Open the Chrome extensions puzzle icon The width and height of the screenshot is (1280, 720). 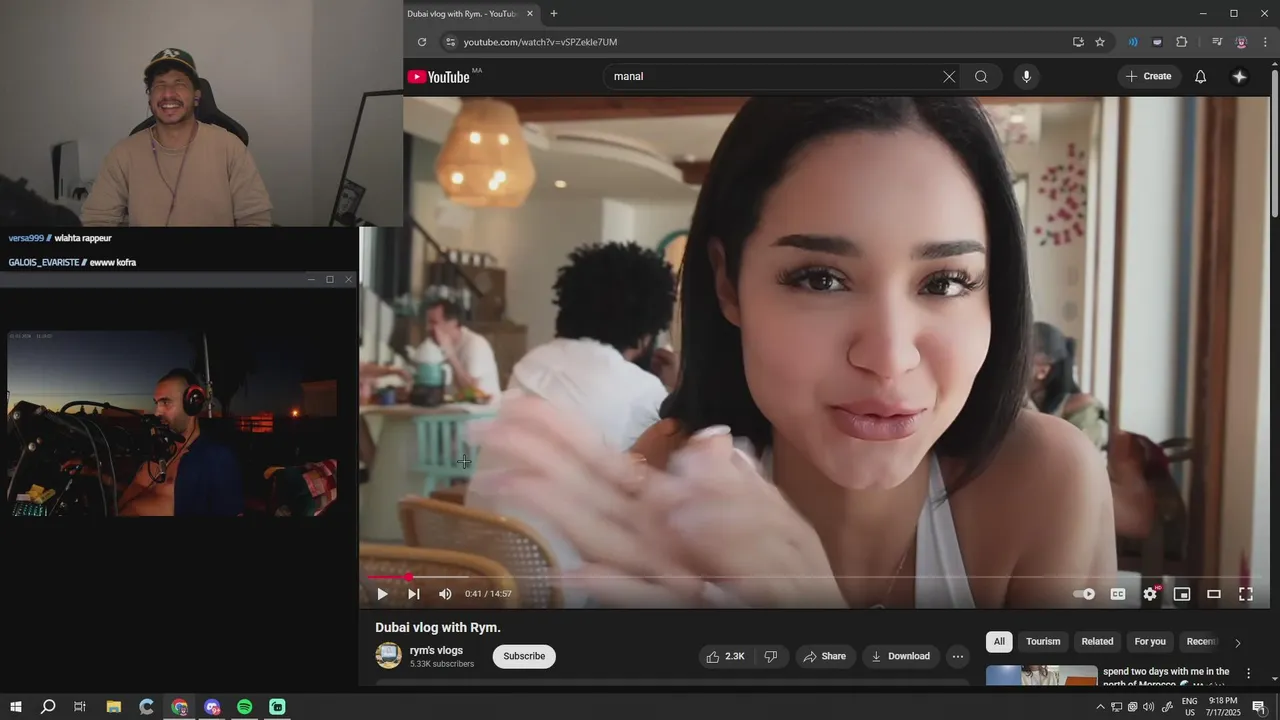(1182, 42)
